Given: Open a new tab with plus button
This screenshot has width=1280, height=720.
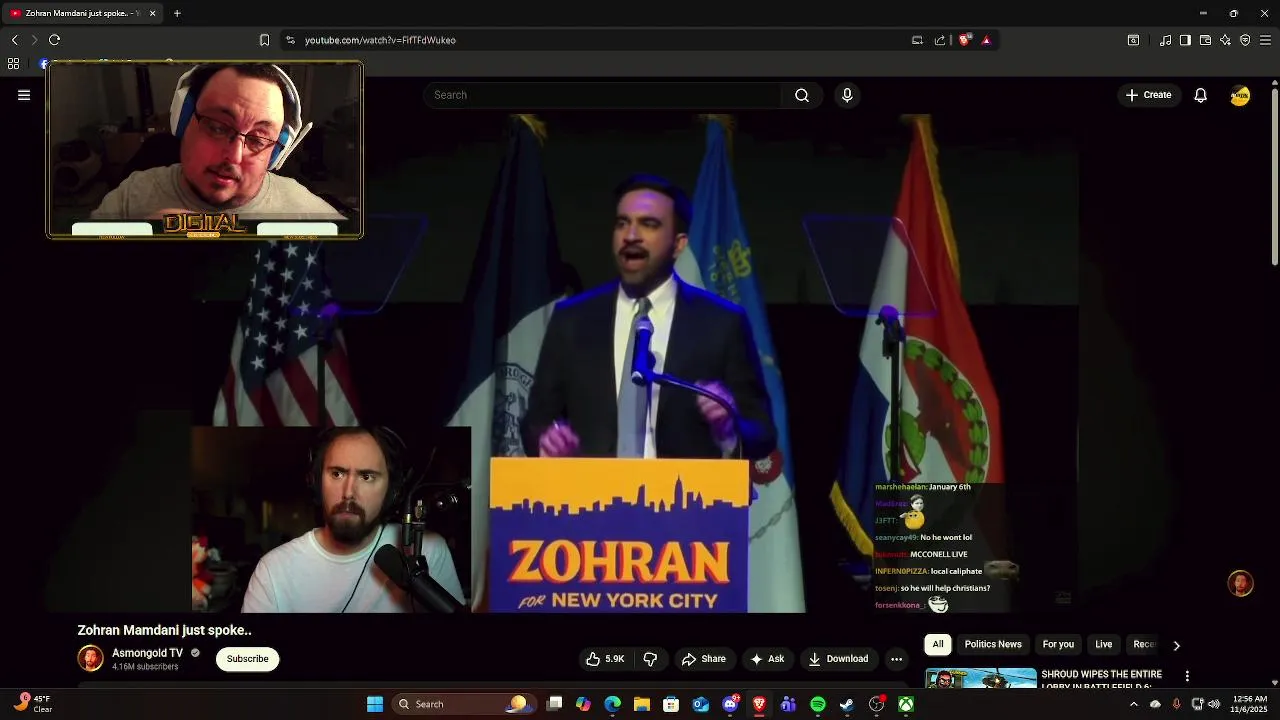Looking at the screenshot, I should [177, 13].
